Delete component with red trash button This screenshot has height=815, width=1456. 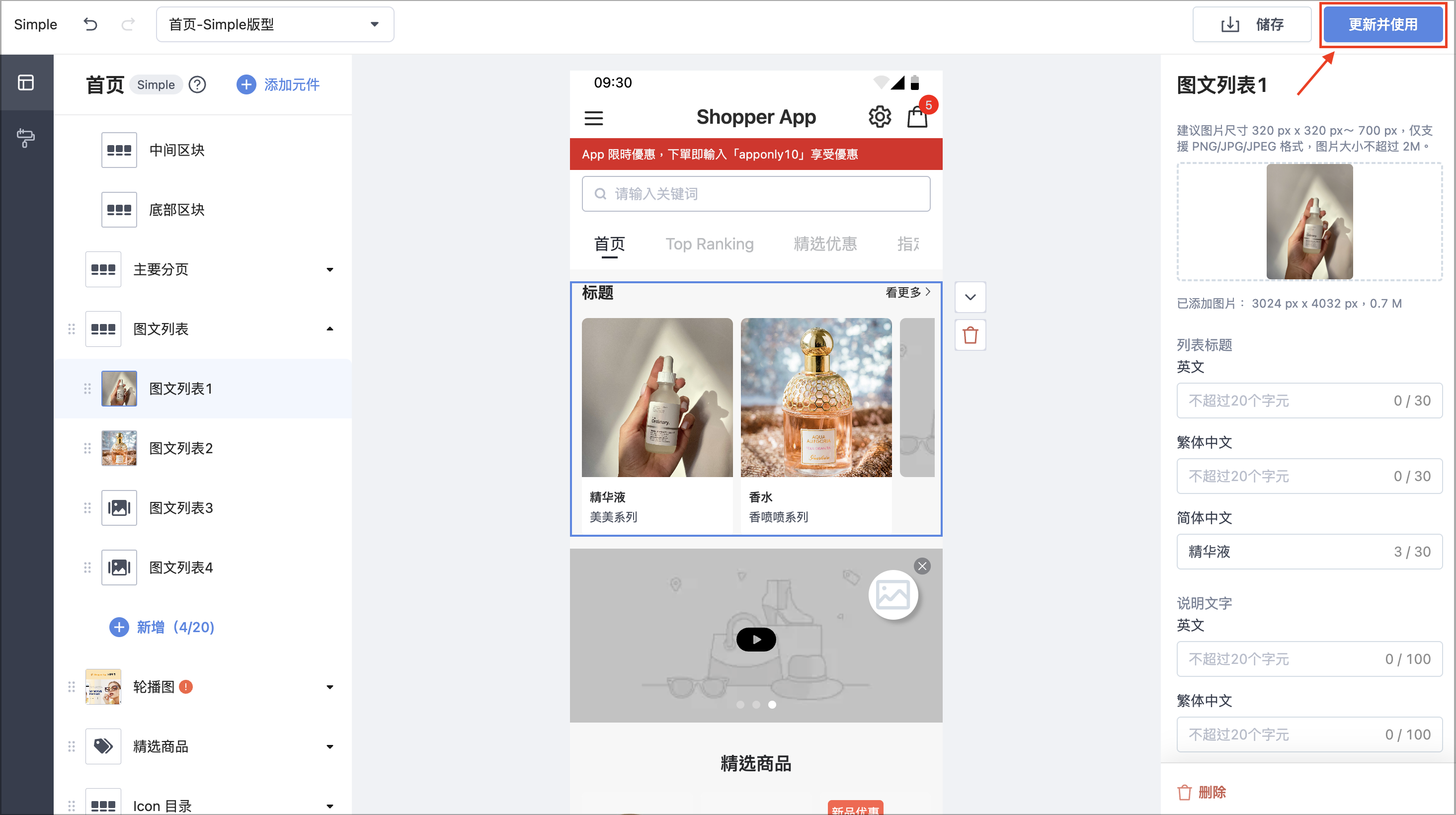(971, 335)
